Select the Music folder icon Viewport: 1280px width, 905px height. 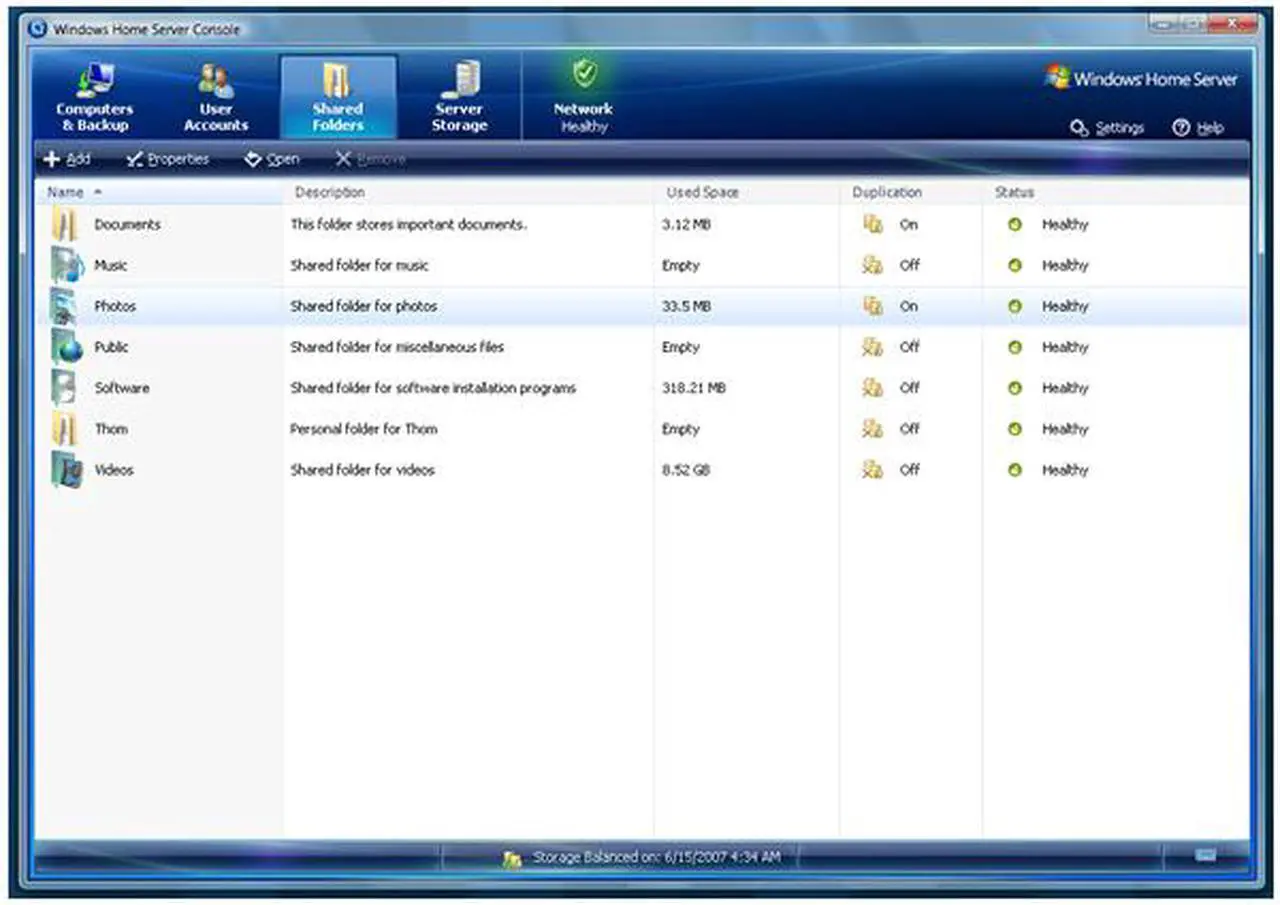(x=67, y=266)
